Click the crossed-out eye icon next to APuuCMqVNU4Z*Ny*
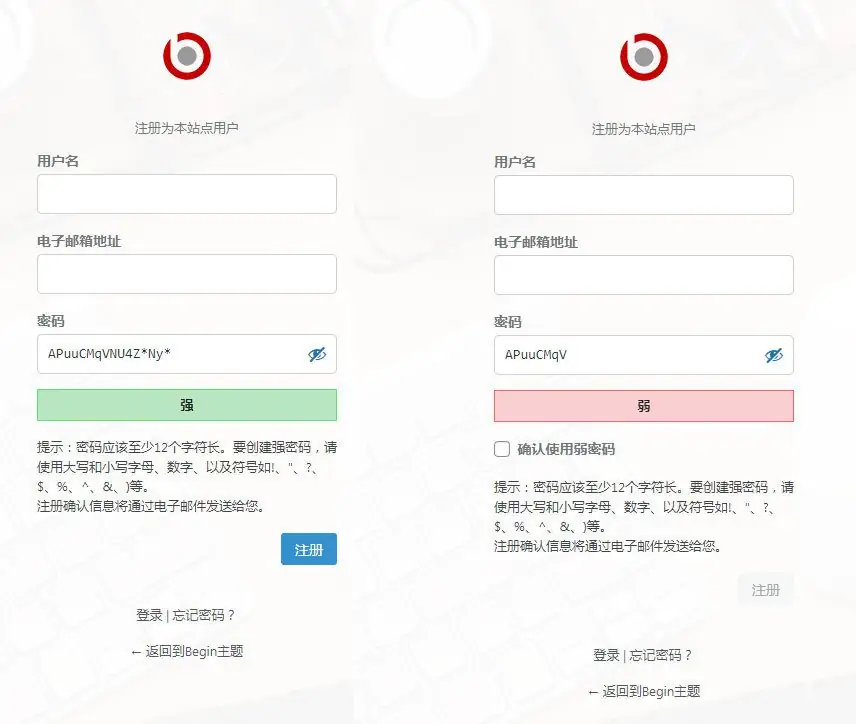 point(317,354)
